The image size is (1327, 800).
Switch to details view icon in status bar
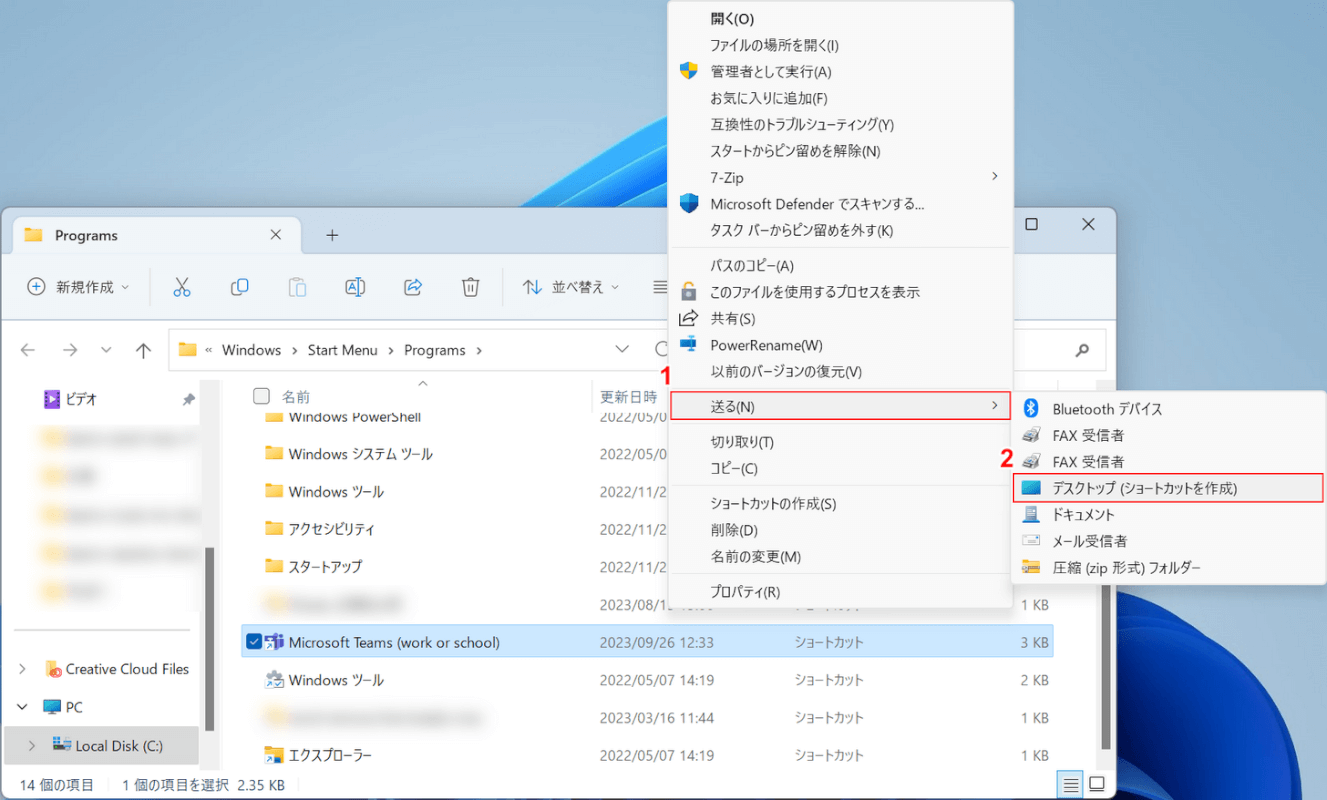click(x=1071, y=784)
